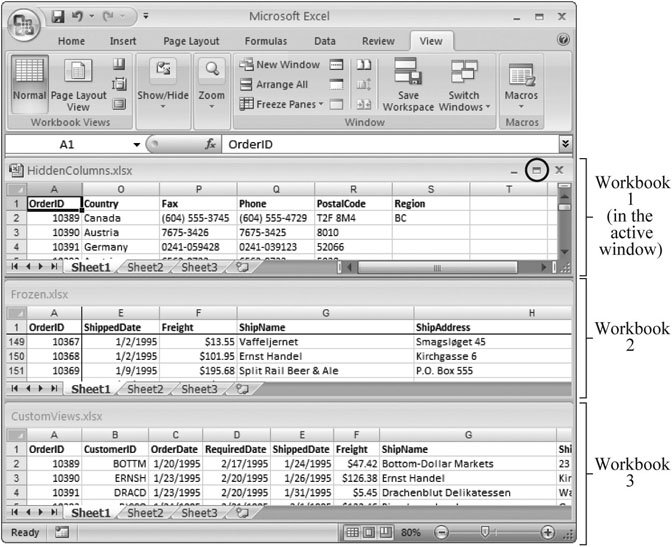Click the insert function fx icon

pos(211,144)
